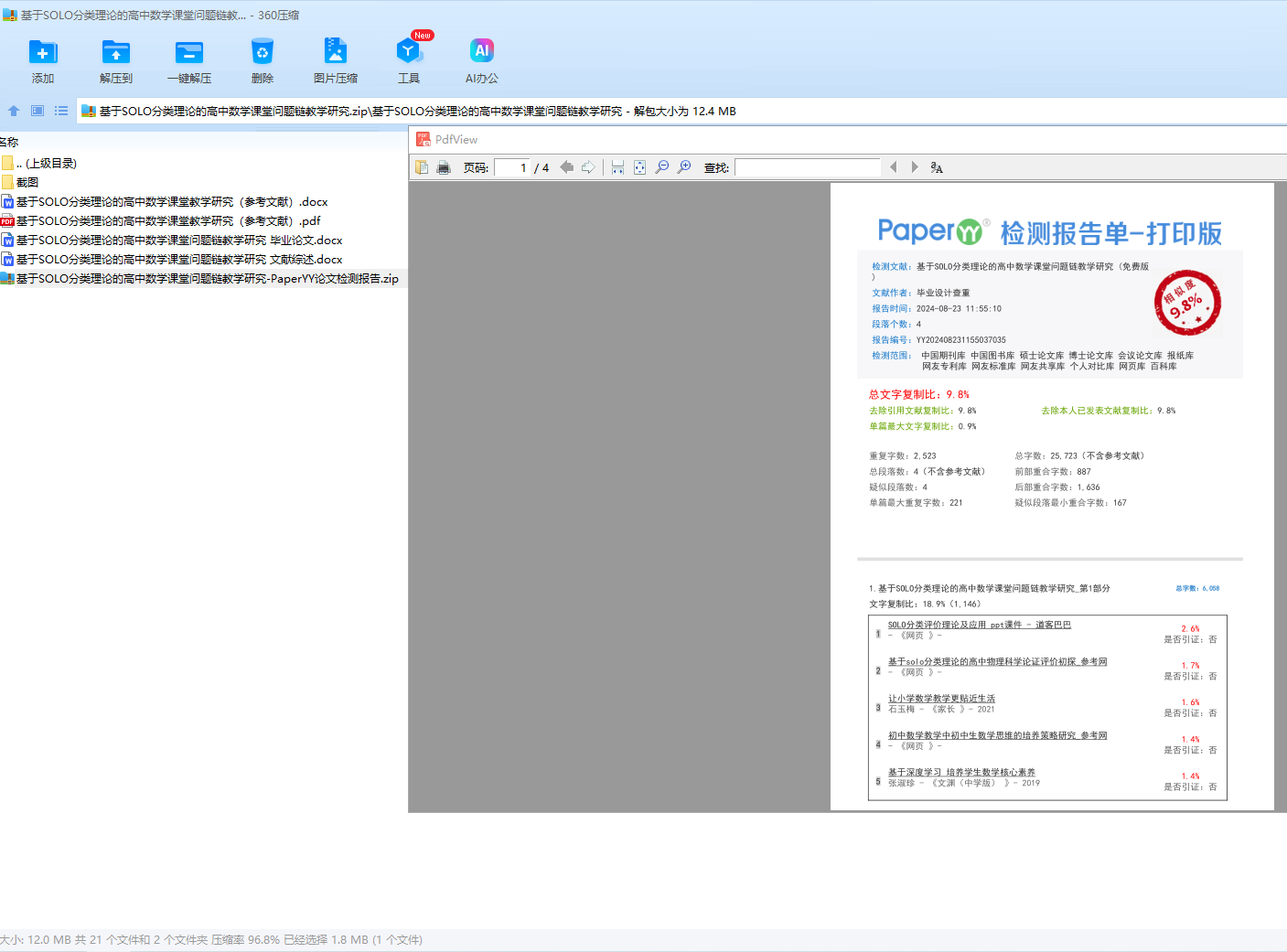Switch to thumbnail view in the navigation bar
Screen dimensions: 1287x952
(38, 111)
